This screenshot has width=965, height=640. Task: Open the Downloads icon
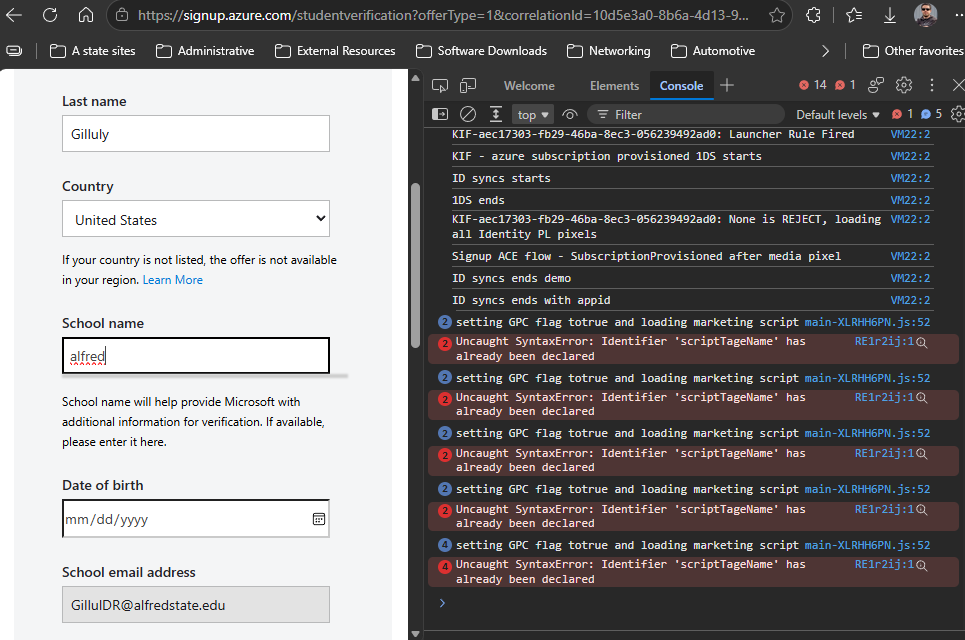pos(889,15)
